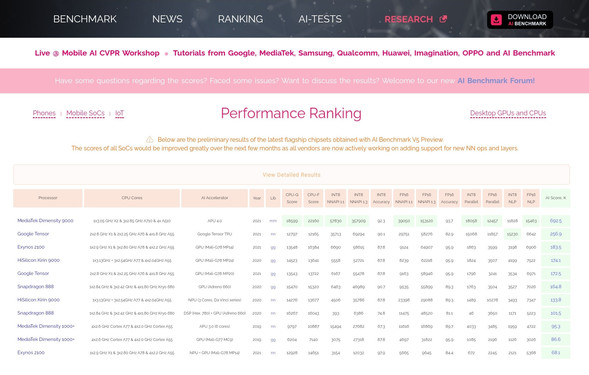The width and height of the screenshot is (589, 375).
Task: Open the BENCHMARK nav item
Action: pyautogui.click(x=85, y=19)
